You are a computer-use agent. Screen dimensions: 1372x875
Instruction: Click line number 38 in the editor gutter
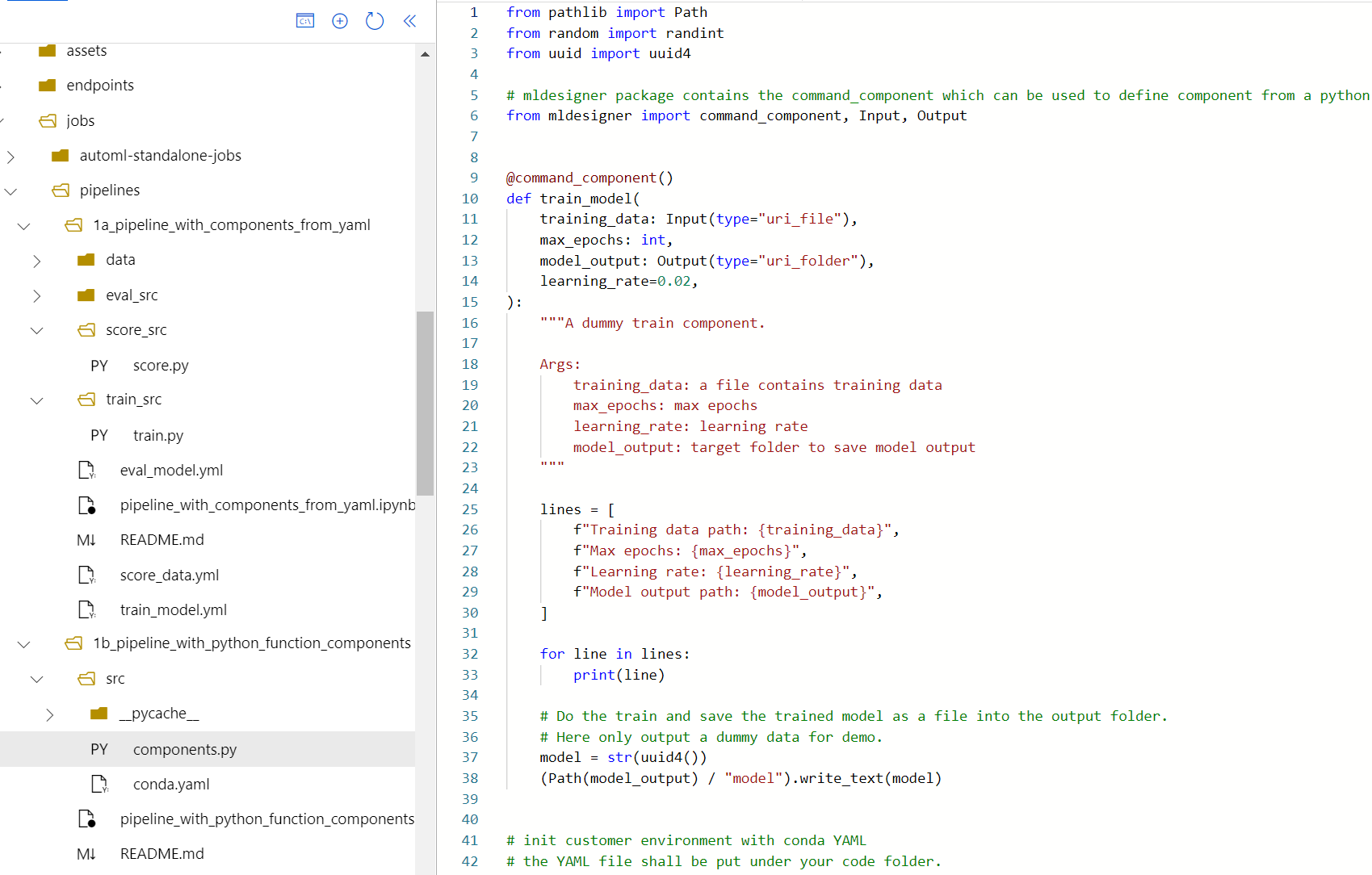click(x=470, y=778)
